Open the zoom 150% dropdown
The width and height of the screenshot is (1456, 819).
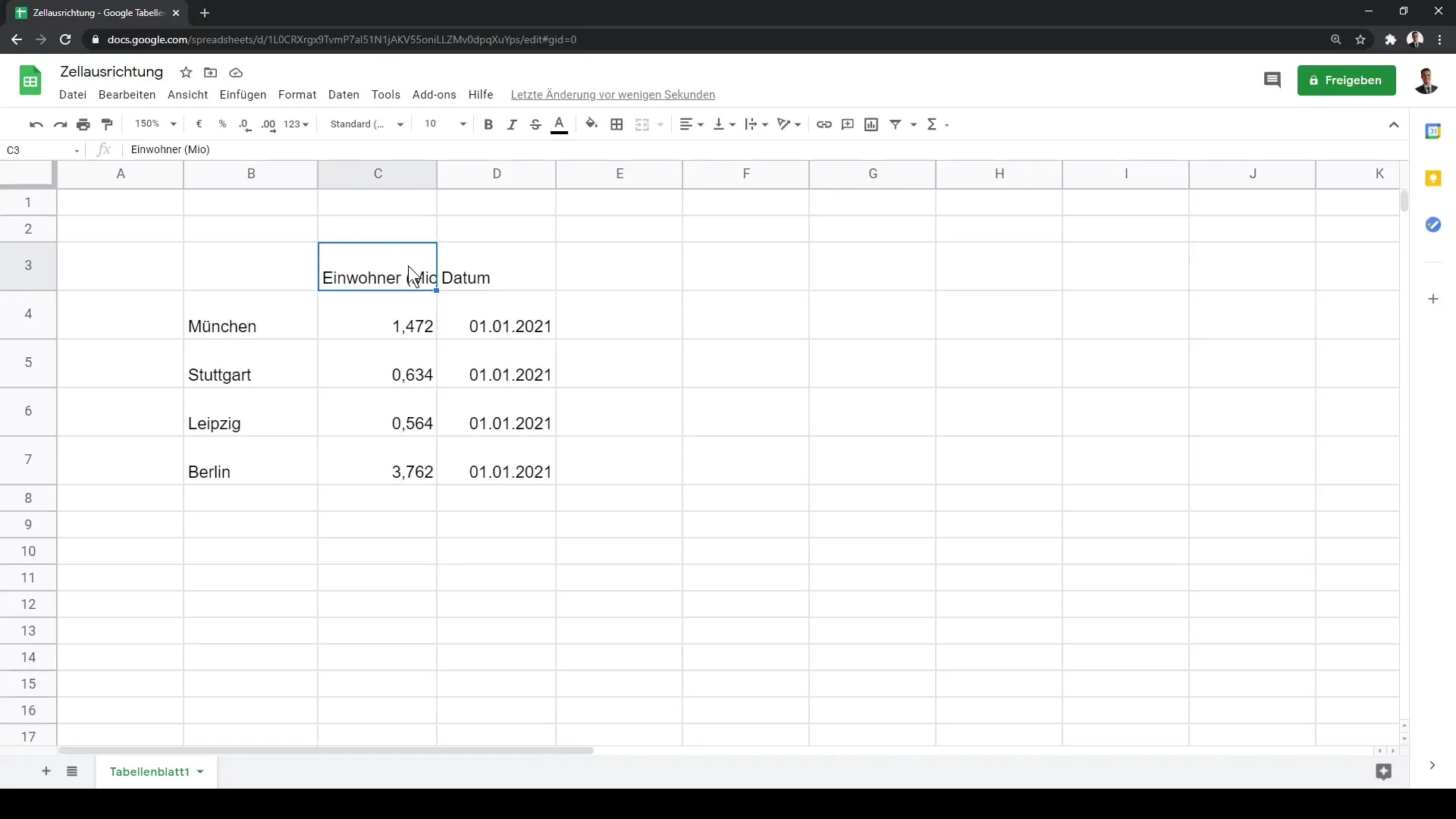155,124
